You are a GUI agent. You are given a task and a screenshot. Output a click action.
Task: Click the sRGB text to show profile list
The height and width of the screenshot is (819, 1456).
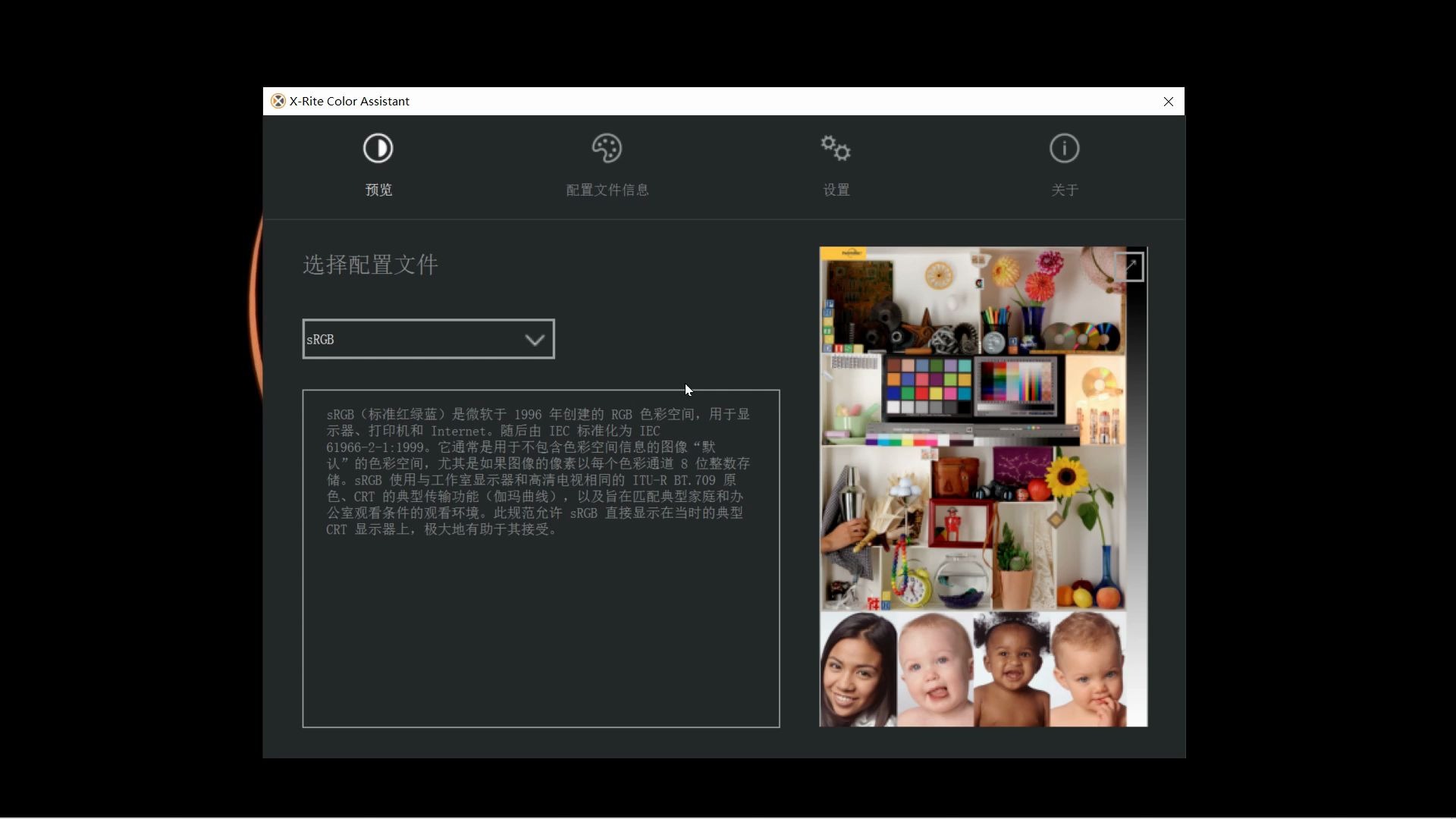click(321, 339)
